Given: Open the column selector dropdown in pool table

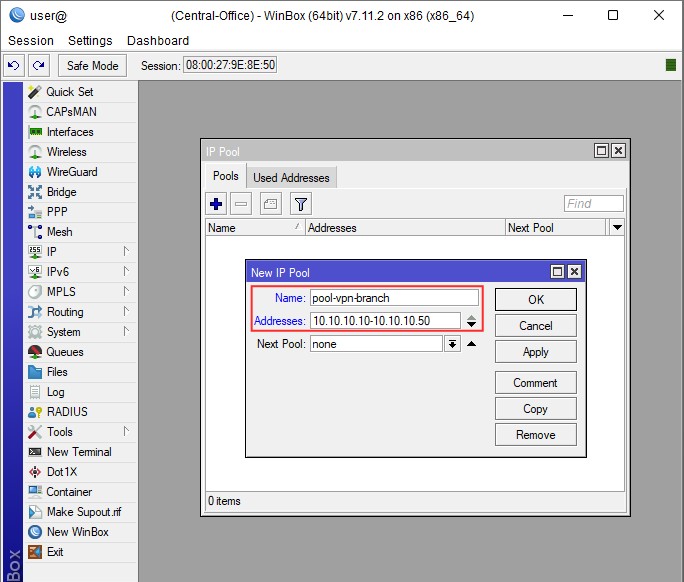Looking at the screenshot, I should pyautogui.click(x=617, y=228).
